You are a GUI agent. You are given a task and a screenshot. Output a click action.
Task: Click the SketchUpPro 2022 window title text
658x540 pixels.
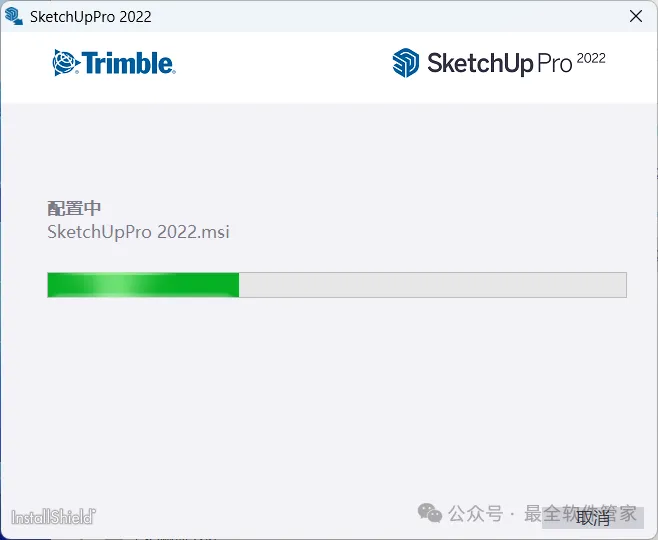tap(91, 17)
